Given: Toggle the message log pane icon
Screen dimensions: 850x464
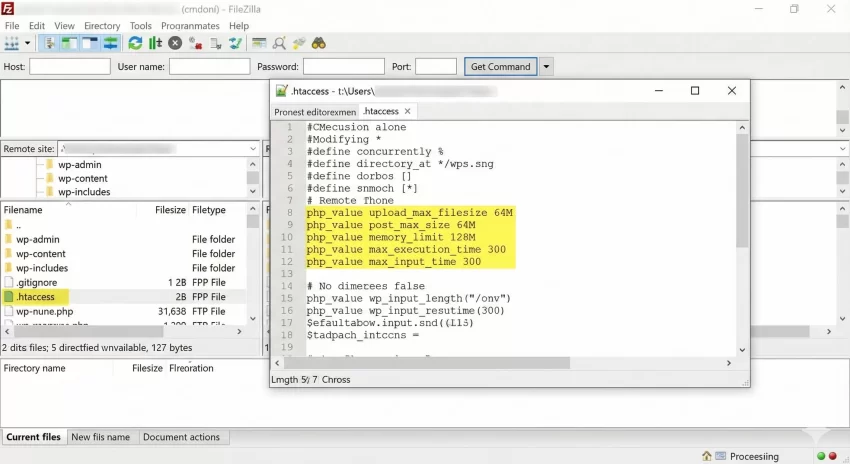Looking at the screenshot, I should (x=50, y=43).
